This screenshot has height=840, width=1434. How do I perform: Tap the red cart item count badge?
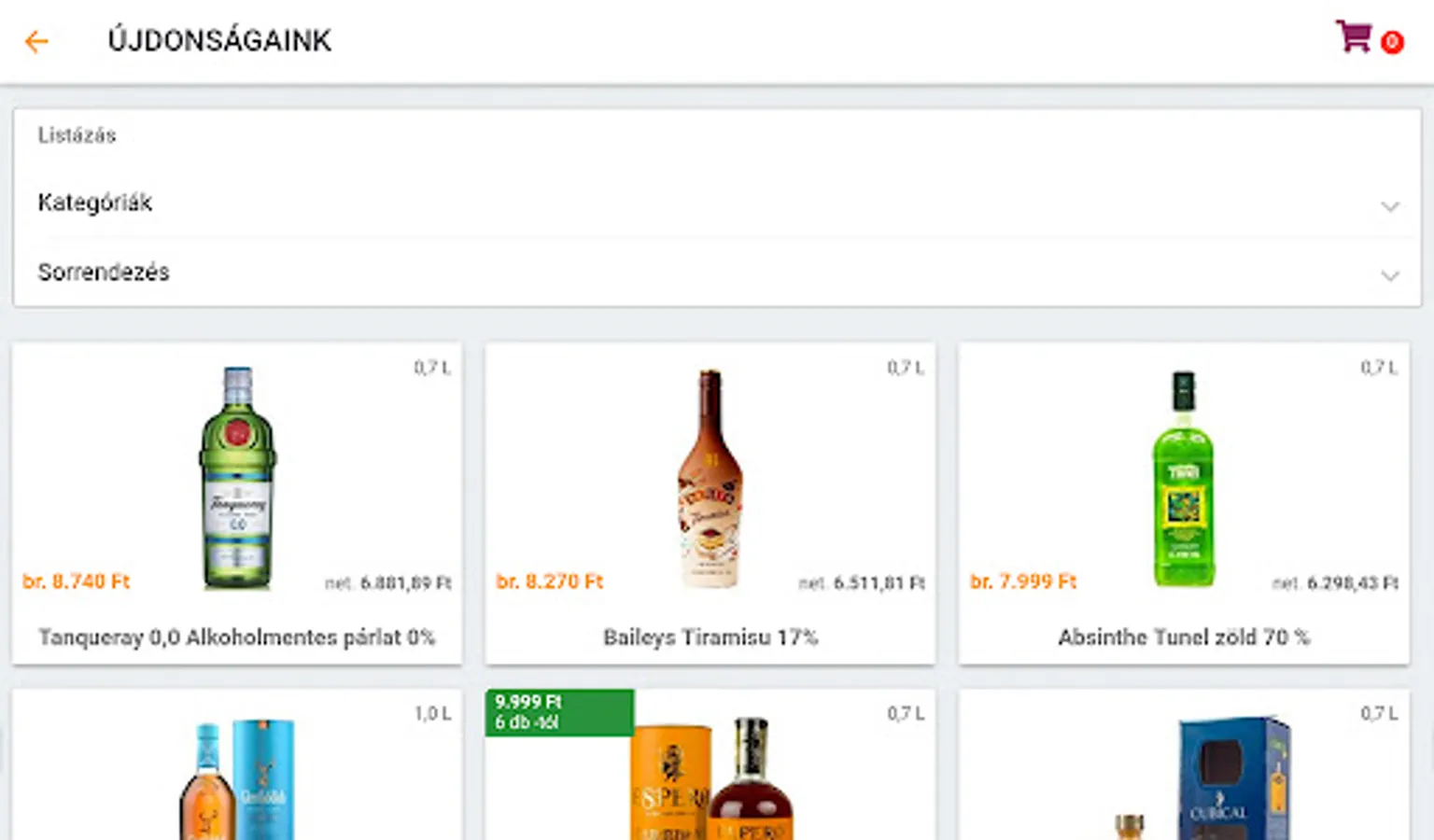(1392, 42)
